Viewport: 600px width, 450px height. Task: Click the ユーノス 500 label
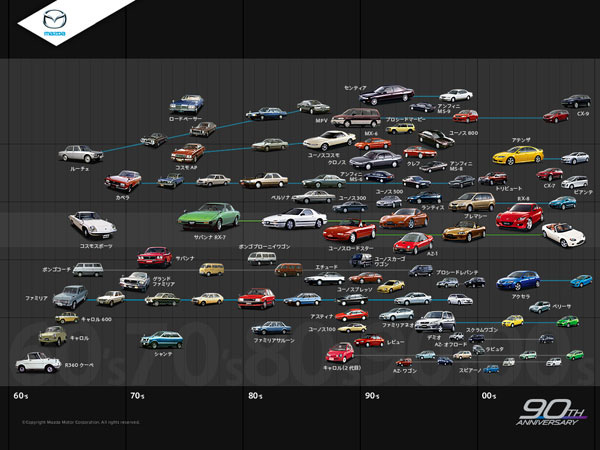(x=390, y=191)
